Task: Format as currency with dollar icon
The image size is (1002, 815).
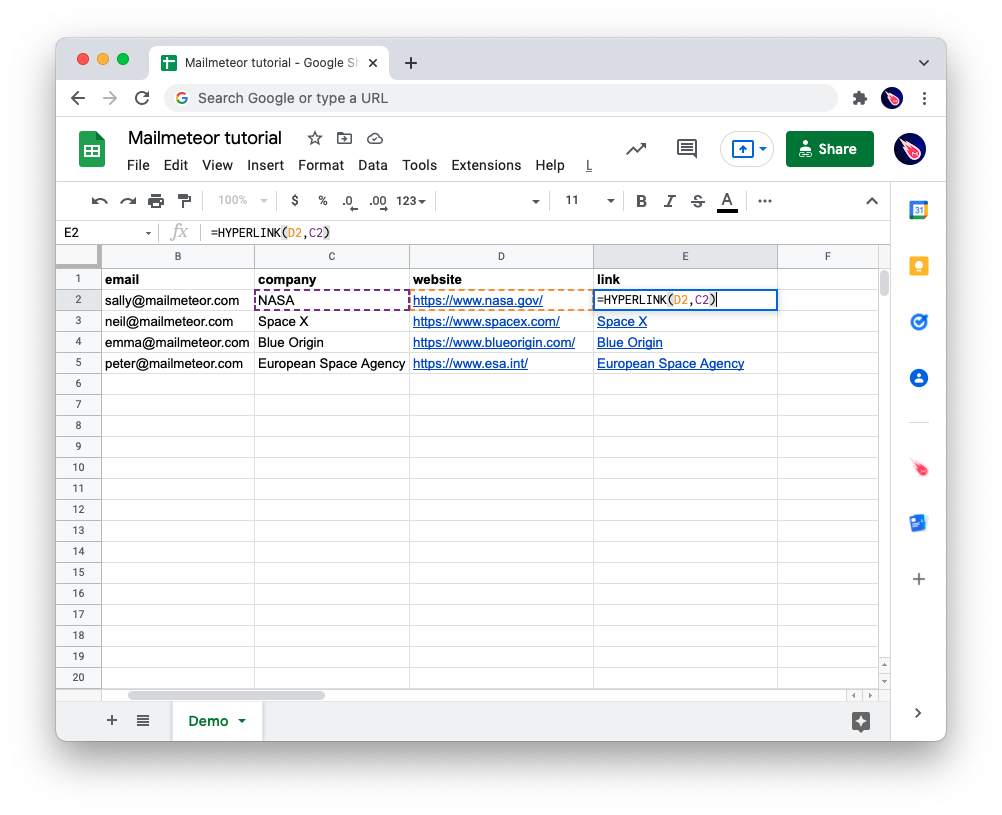Action: (x=295, y=201)
